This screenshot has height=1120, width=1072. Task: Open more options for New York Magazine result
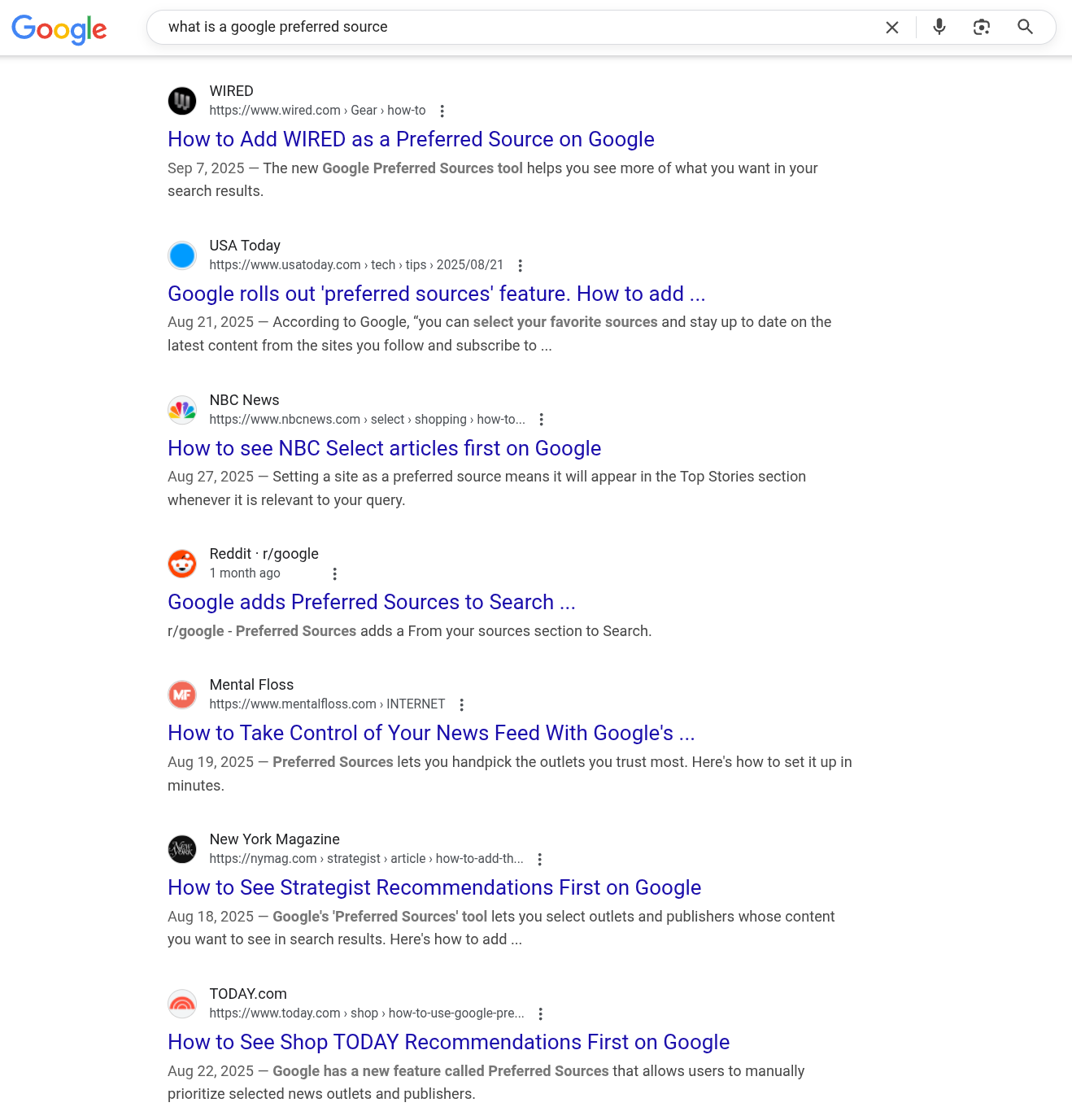pos(539,859)
